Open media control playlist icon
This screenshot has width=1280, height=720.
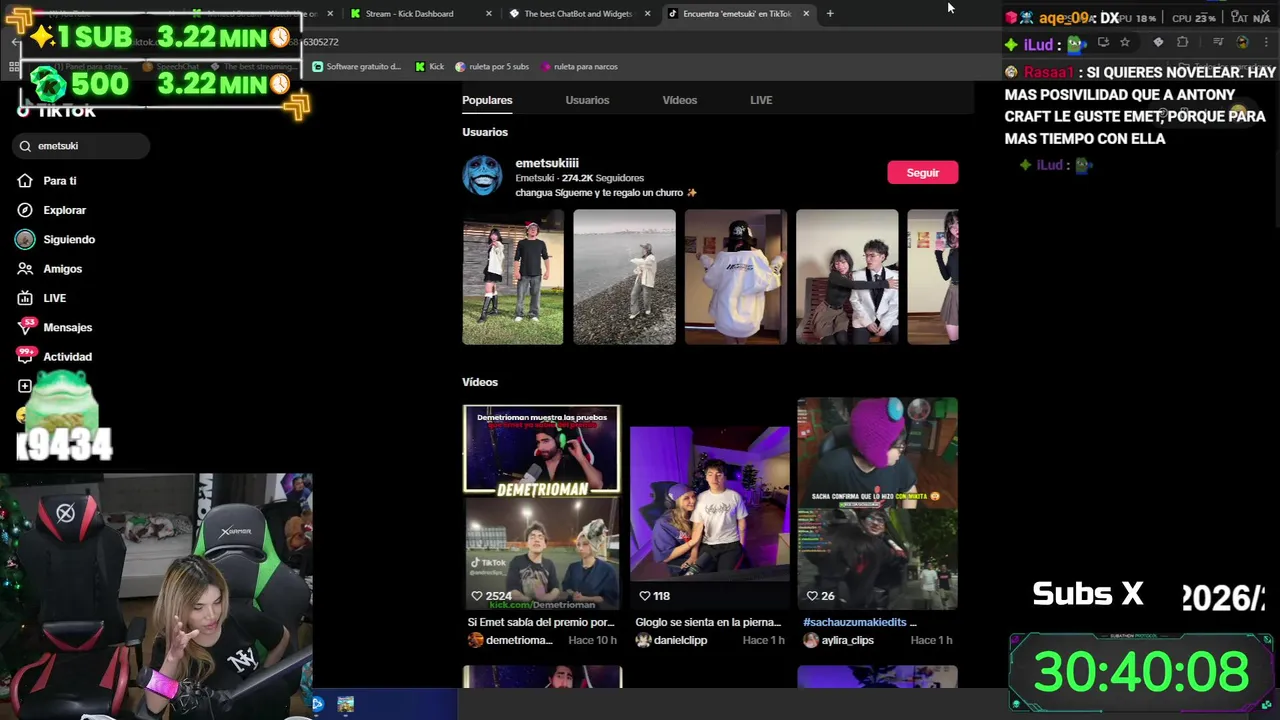pyautogui.click(x=1218, y=42)
